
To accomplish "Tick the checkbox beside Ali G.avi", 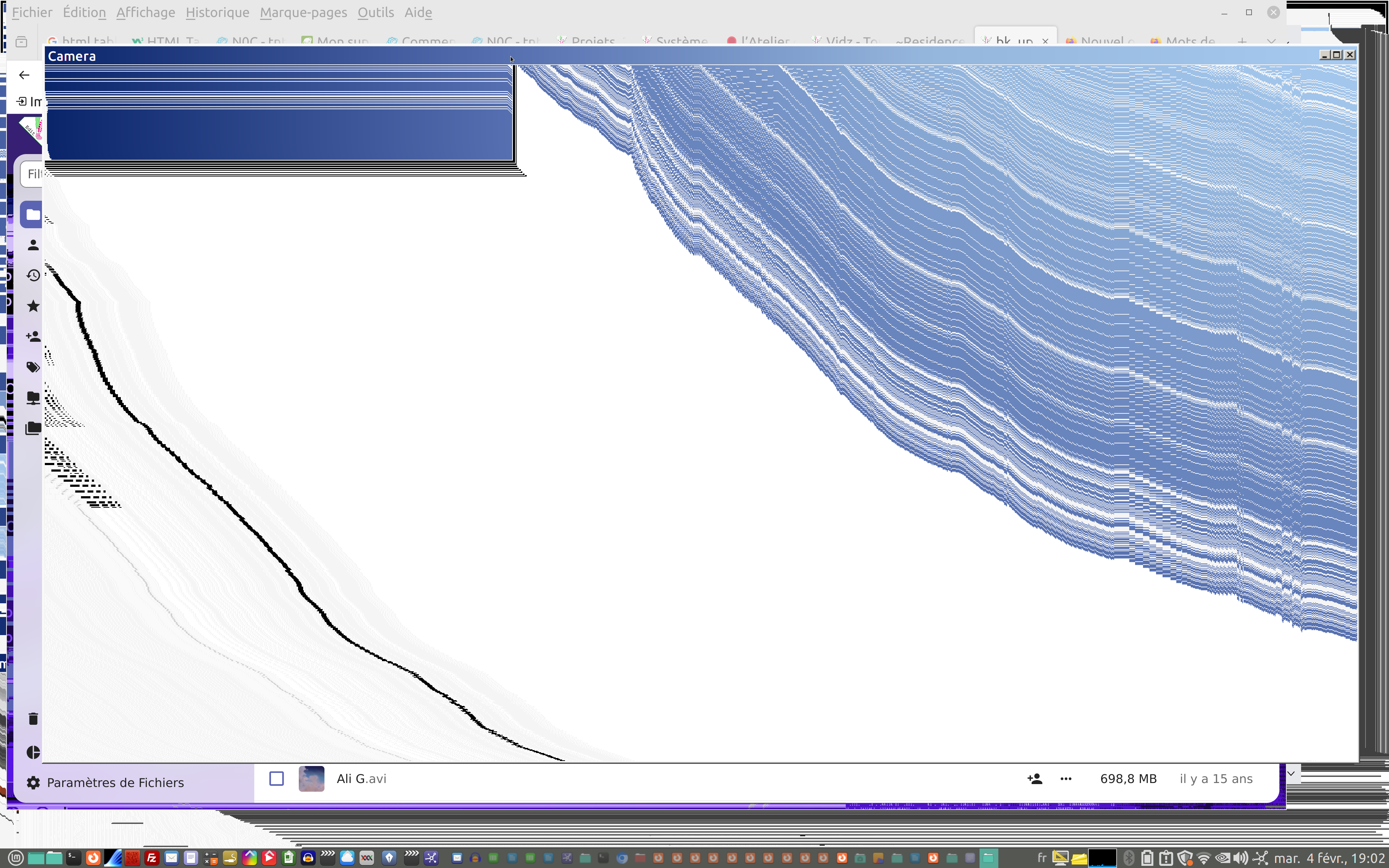I will pyautogui.click(x=277, y=779).
